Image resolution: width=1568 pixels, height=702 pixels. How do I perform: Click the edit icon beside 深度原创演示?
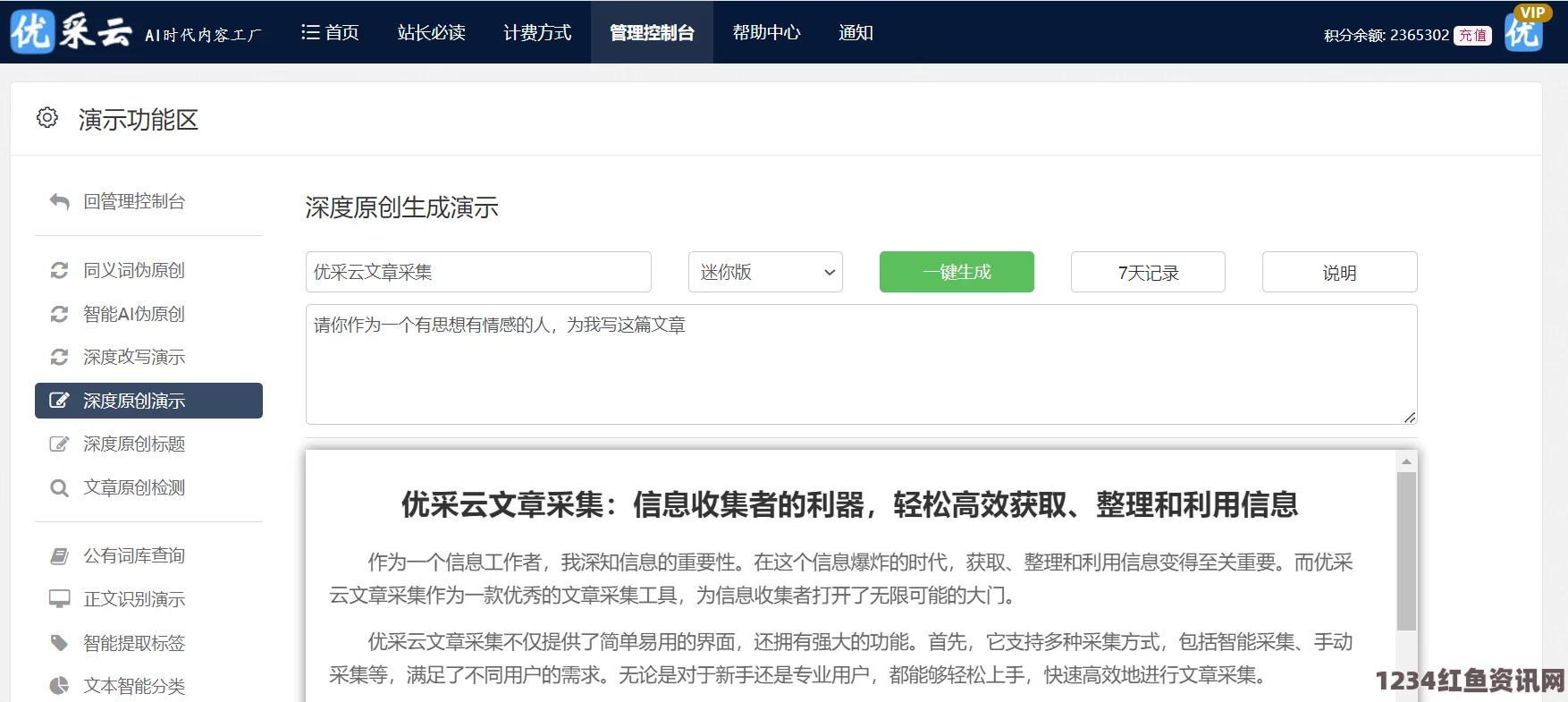tap(59, 401)
